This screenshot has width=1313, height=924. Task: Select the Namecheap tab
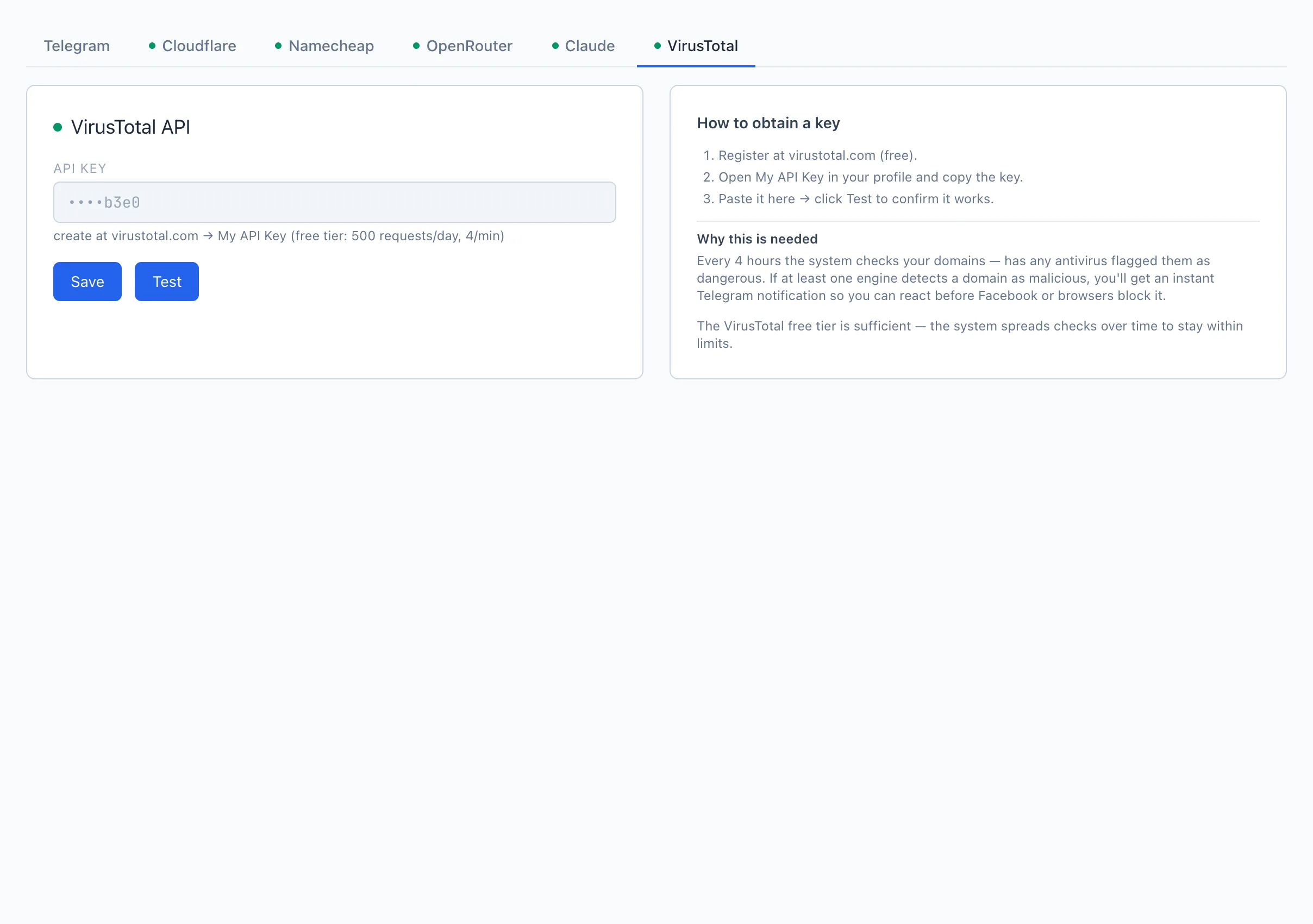(x=325, y=46)
